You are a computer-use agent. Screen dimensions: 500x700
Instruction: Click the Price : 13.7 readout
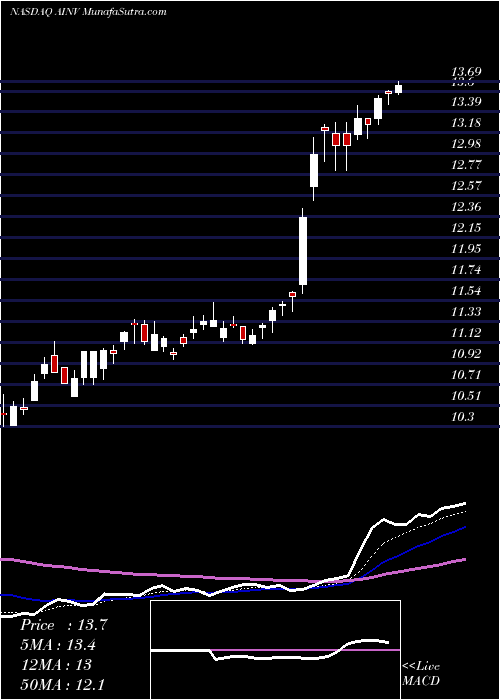click(64, 625)
